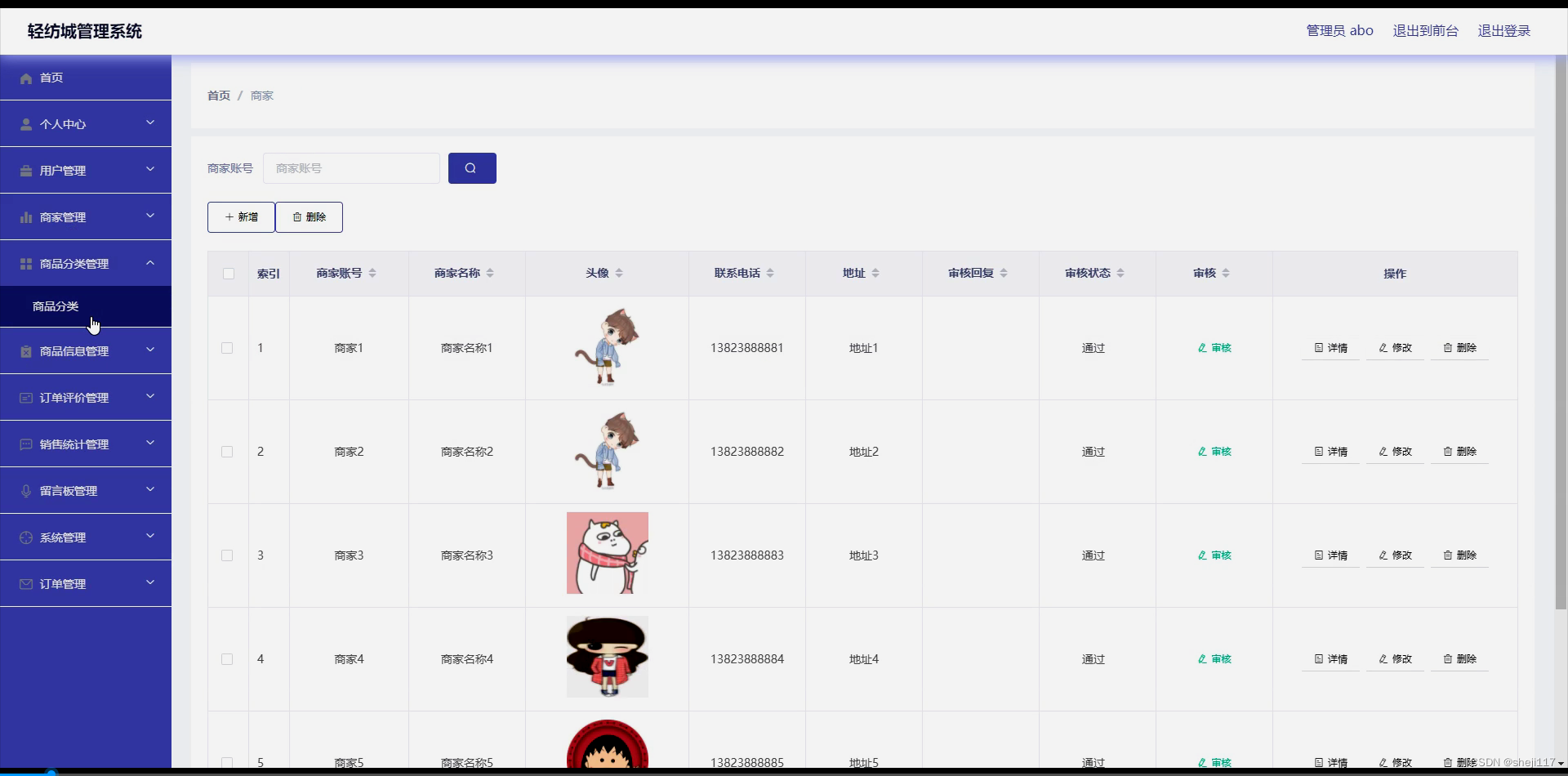Click the magnifier search icon button
Screen dimensions: 1568x776
pos(472,167)
